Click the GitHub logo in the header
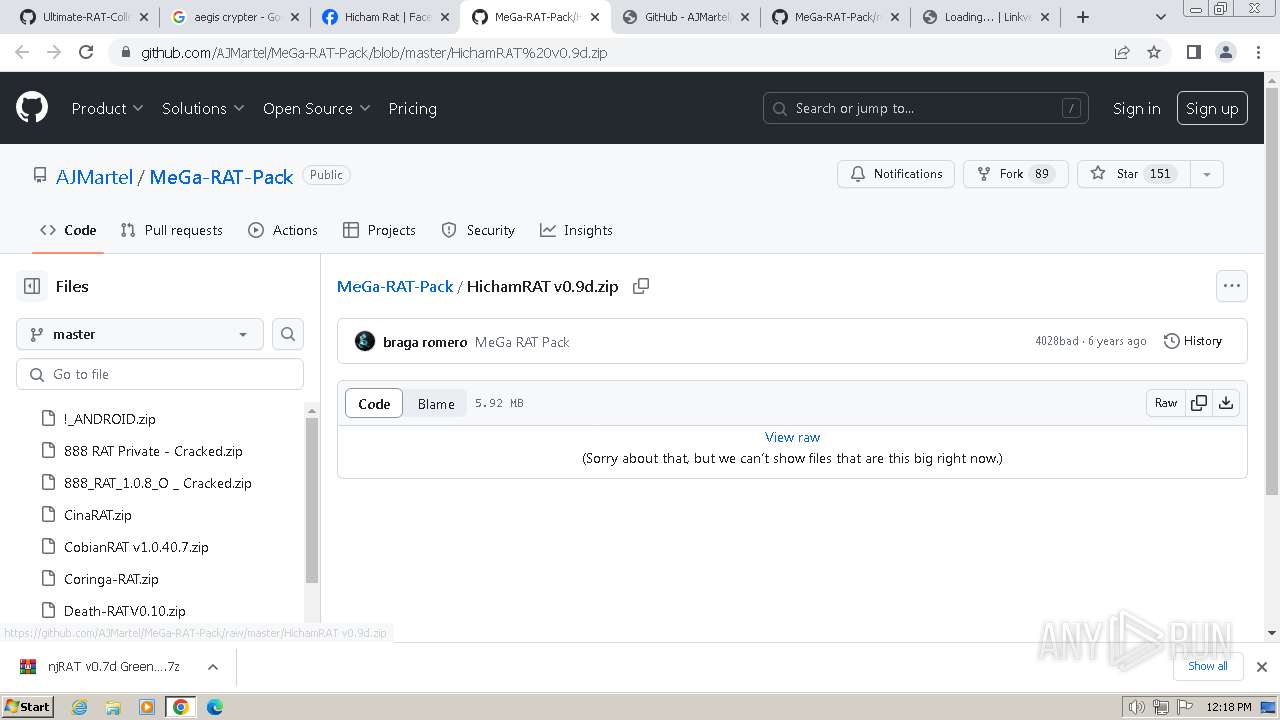This screenshot has height=720, width=1280. 32,108
